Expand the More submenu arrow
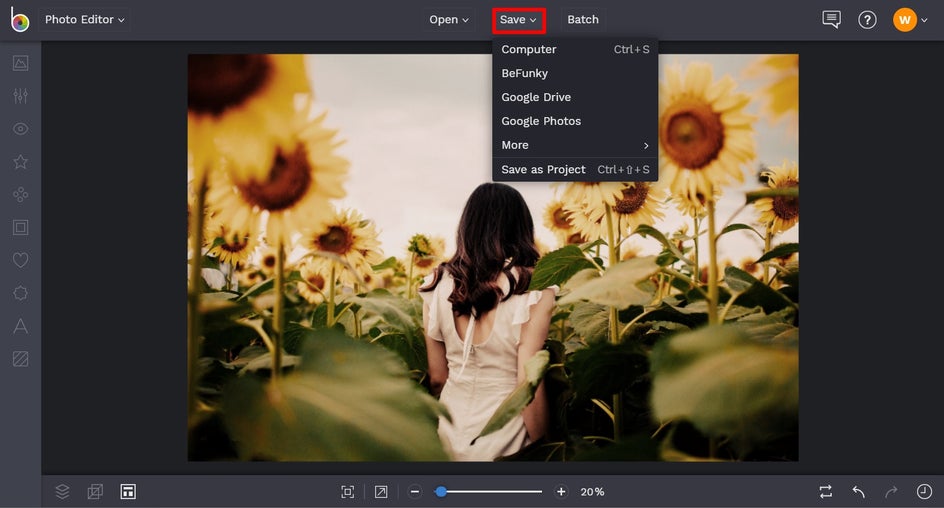Viewport: 944px width, 508px height. coord(646,145)
